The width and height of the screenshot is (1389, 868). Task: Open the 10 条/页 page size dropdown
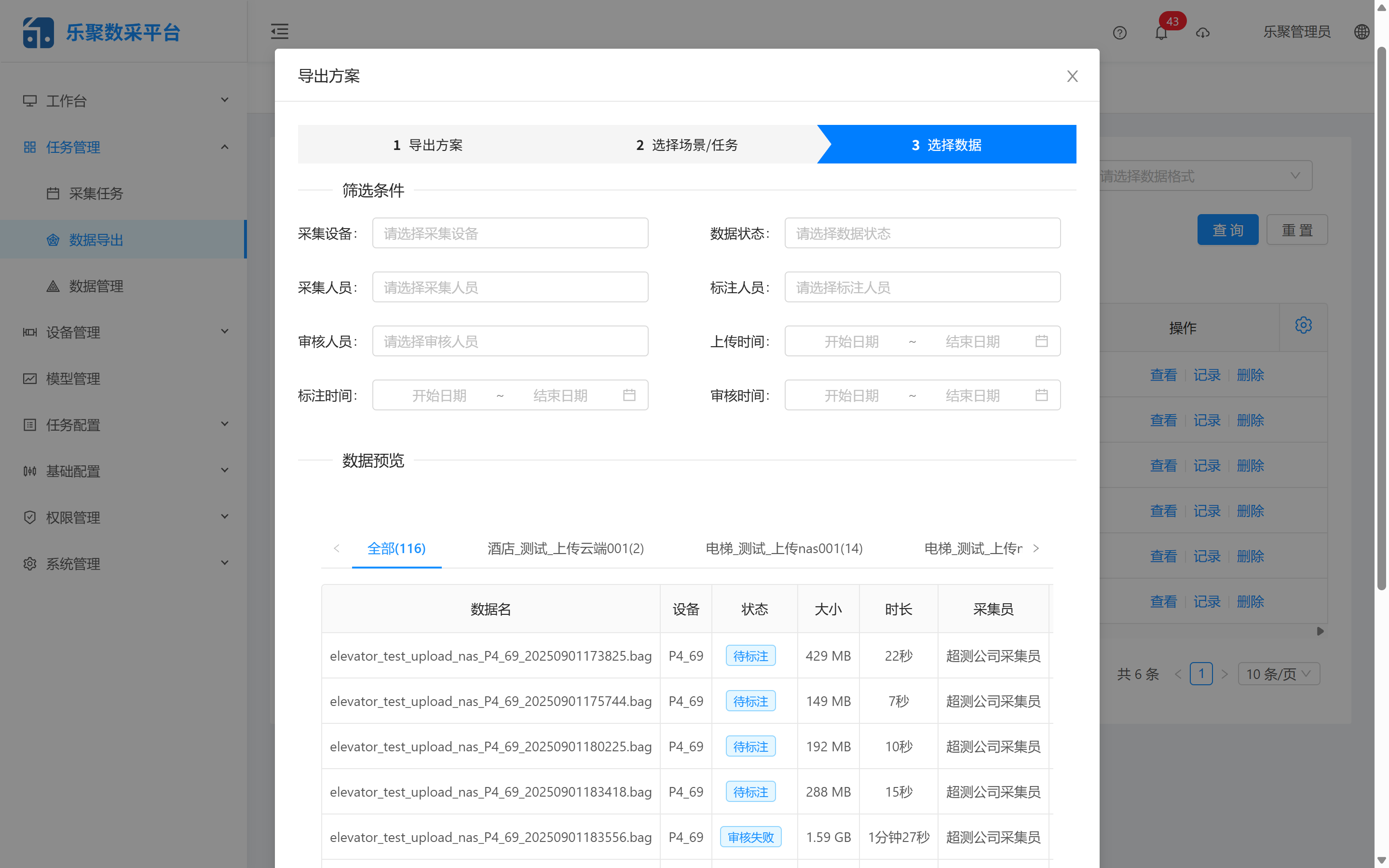1279,674
